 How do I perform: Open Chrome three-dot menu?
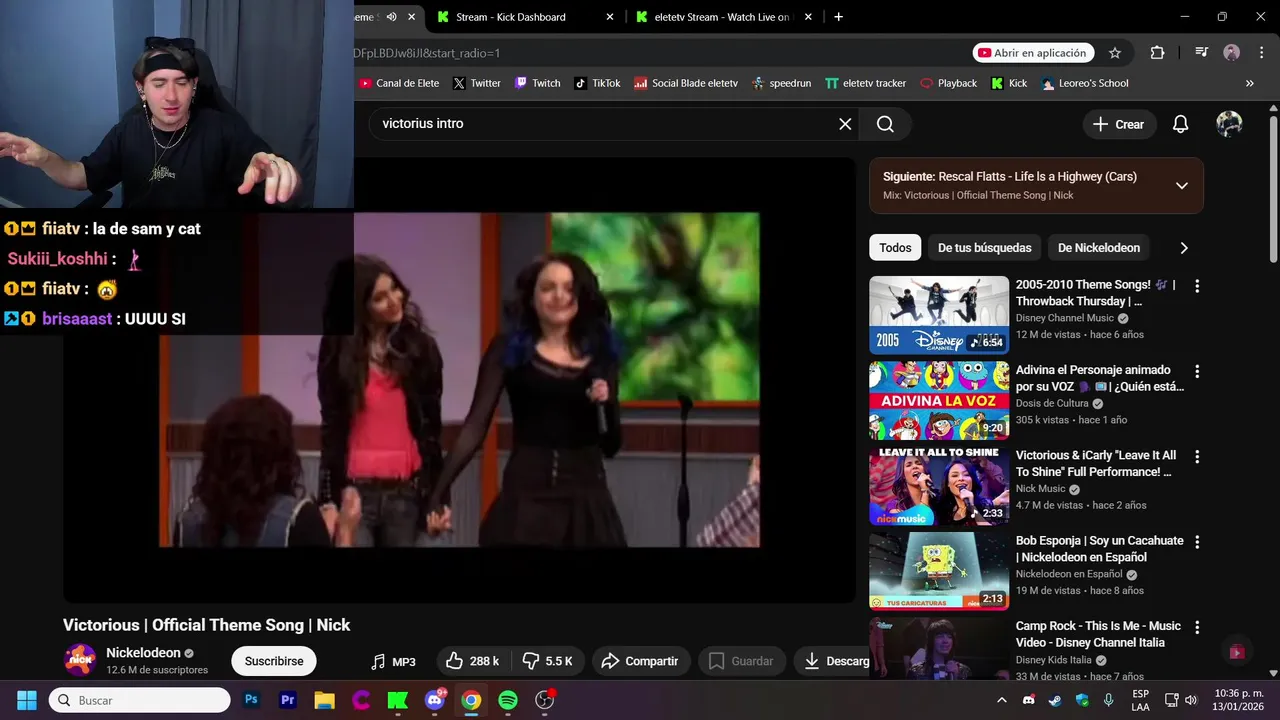click(x=1261, y=53)
